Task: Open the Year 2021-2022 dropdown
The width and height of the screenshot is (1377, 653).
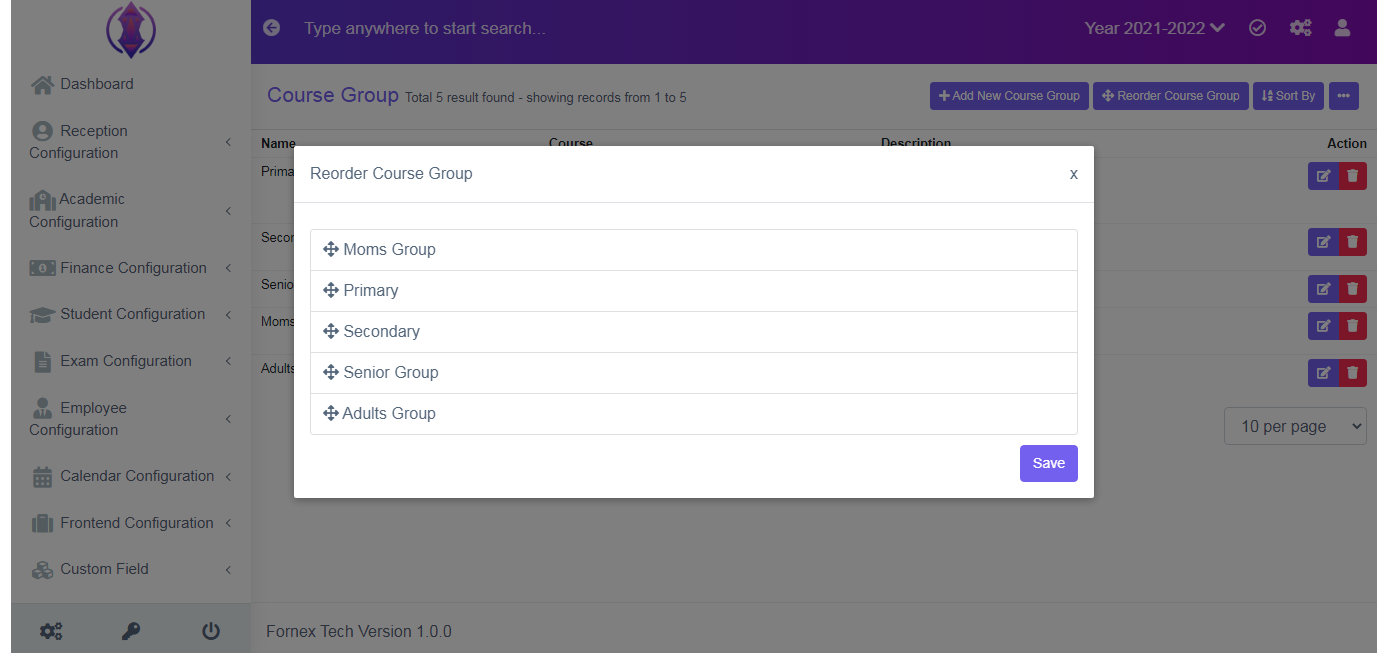Action: [x=1155, y=28]
